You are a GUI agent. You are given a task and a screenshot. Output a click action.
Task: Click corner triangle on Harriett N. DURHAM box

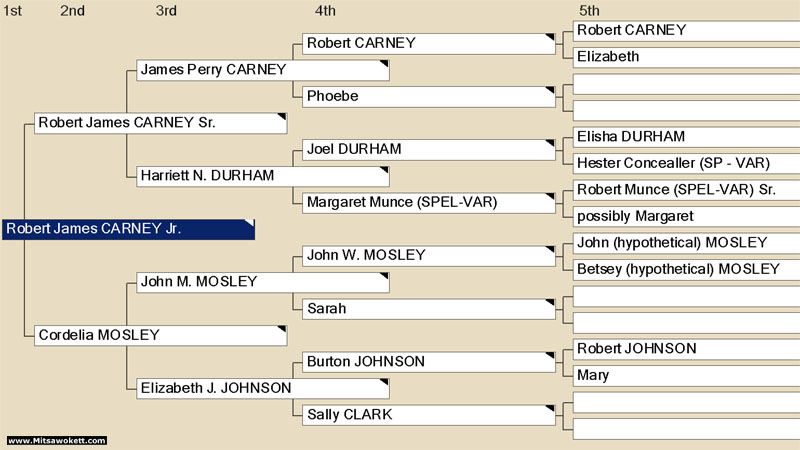384,170
